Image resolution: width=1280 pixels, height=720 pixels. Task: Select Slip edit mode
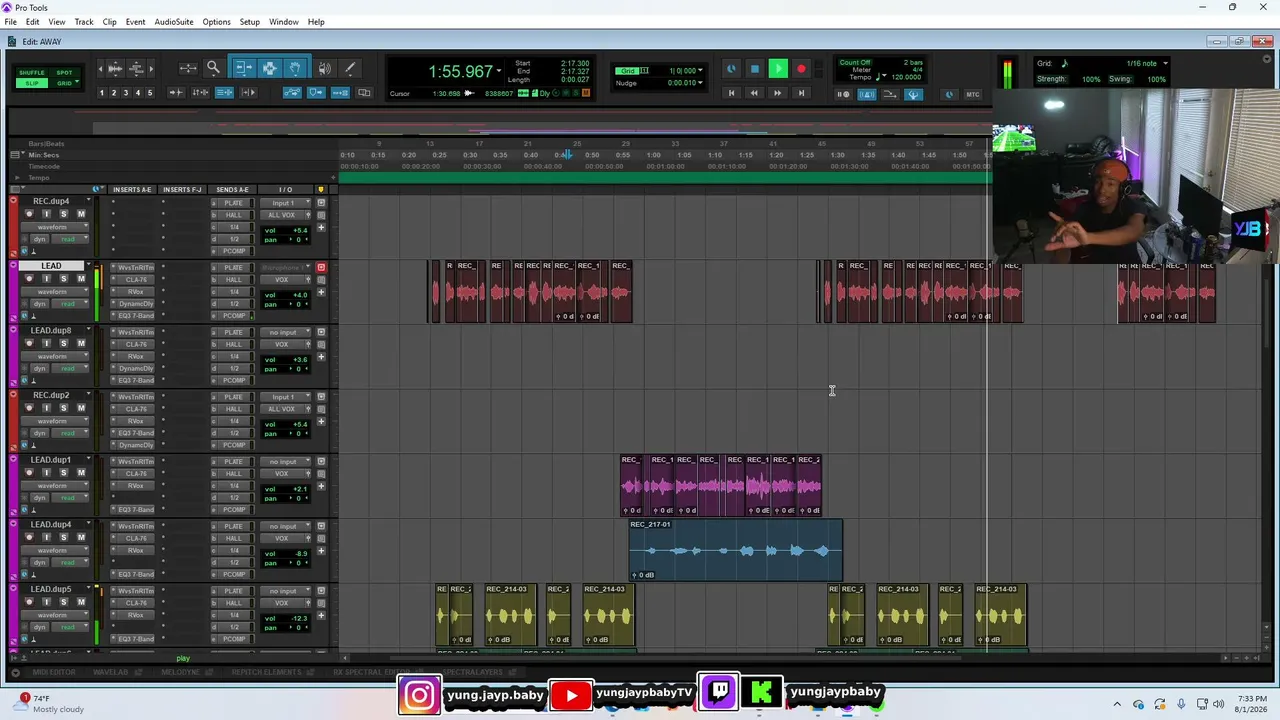click(x=32, y=83)
